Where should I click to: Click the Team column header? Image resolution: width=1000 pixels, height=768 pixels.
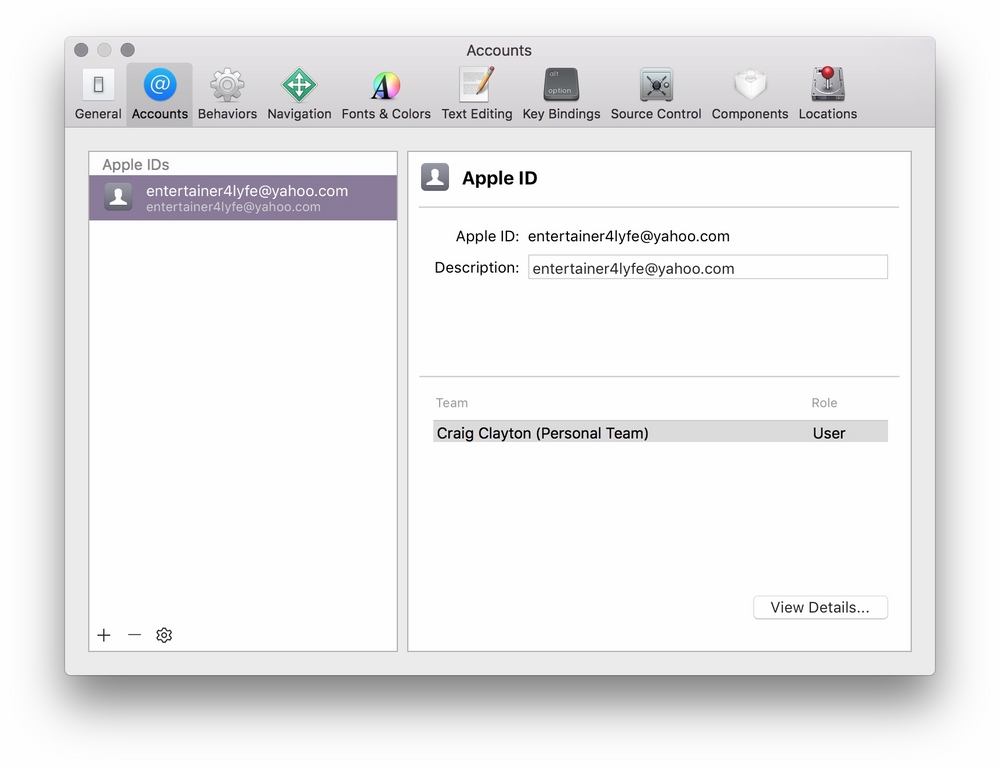tap(452, 402)
